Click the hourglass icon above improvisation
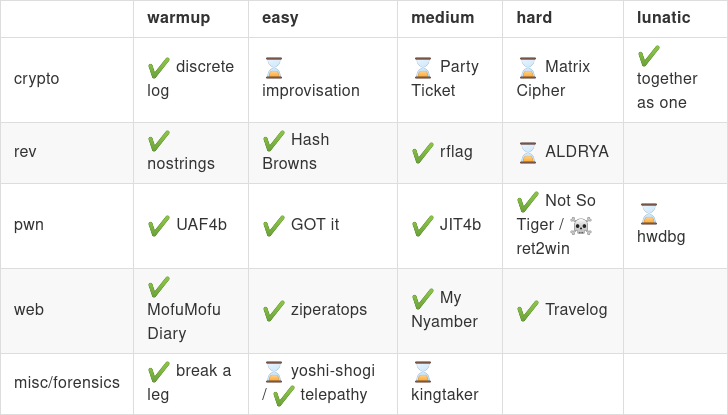728x415 pixels. 273,68
